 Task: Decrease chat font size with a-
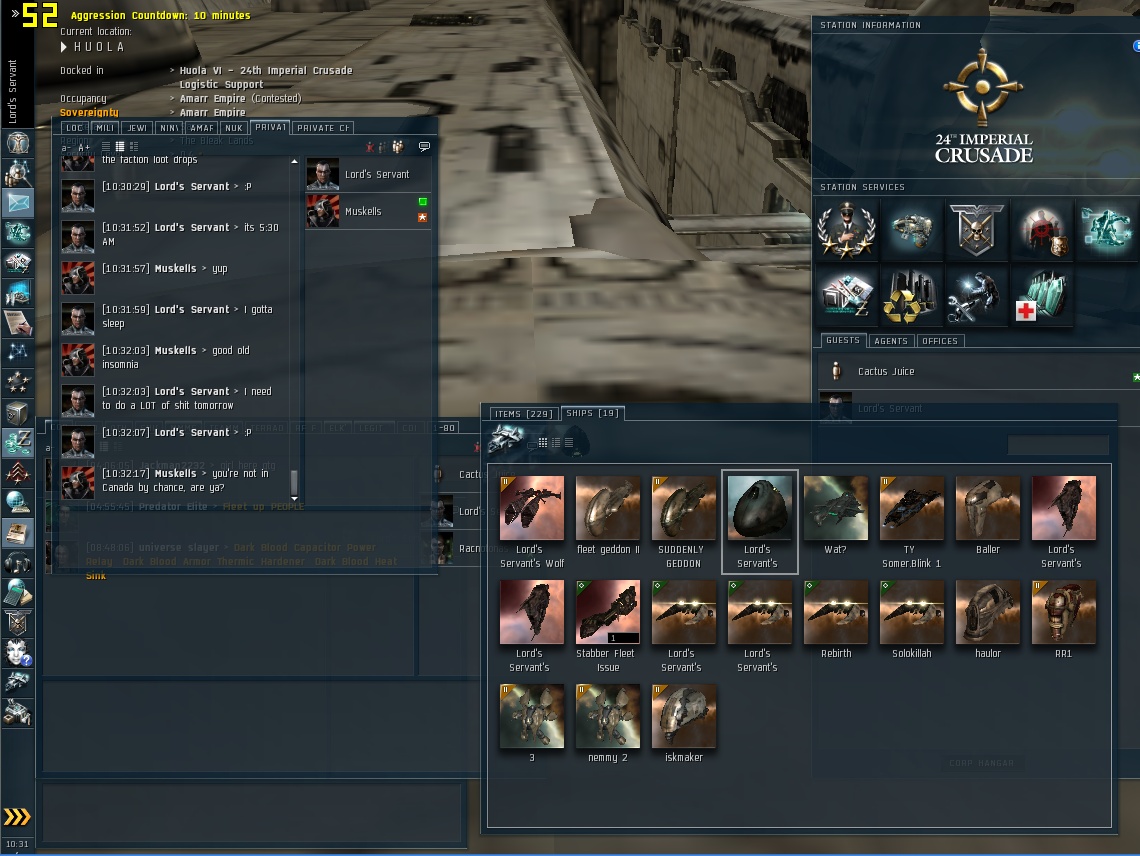[x=66, y=148]
